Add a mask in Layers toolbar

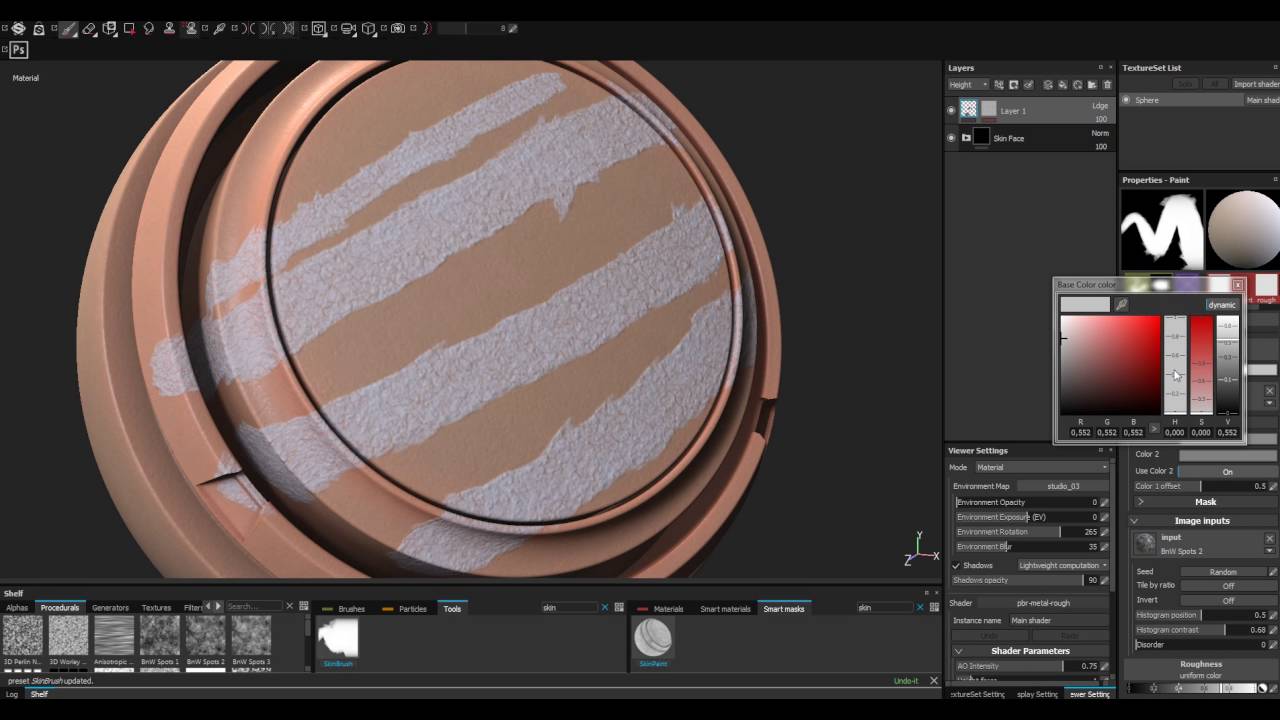tap(1013, 85)
